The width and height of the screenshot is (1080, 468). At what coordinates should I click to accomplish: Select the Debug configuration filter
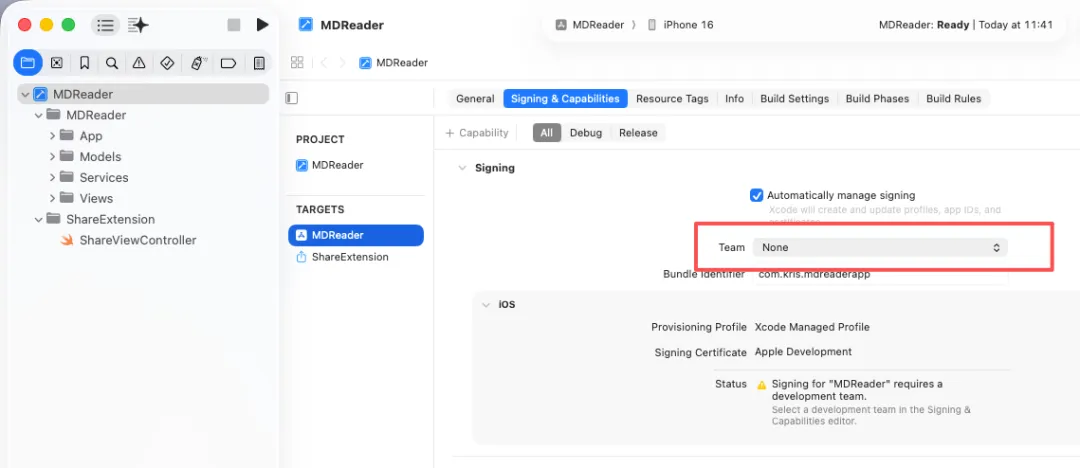click(x=585, y=133)
